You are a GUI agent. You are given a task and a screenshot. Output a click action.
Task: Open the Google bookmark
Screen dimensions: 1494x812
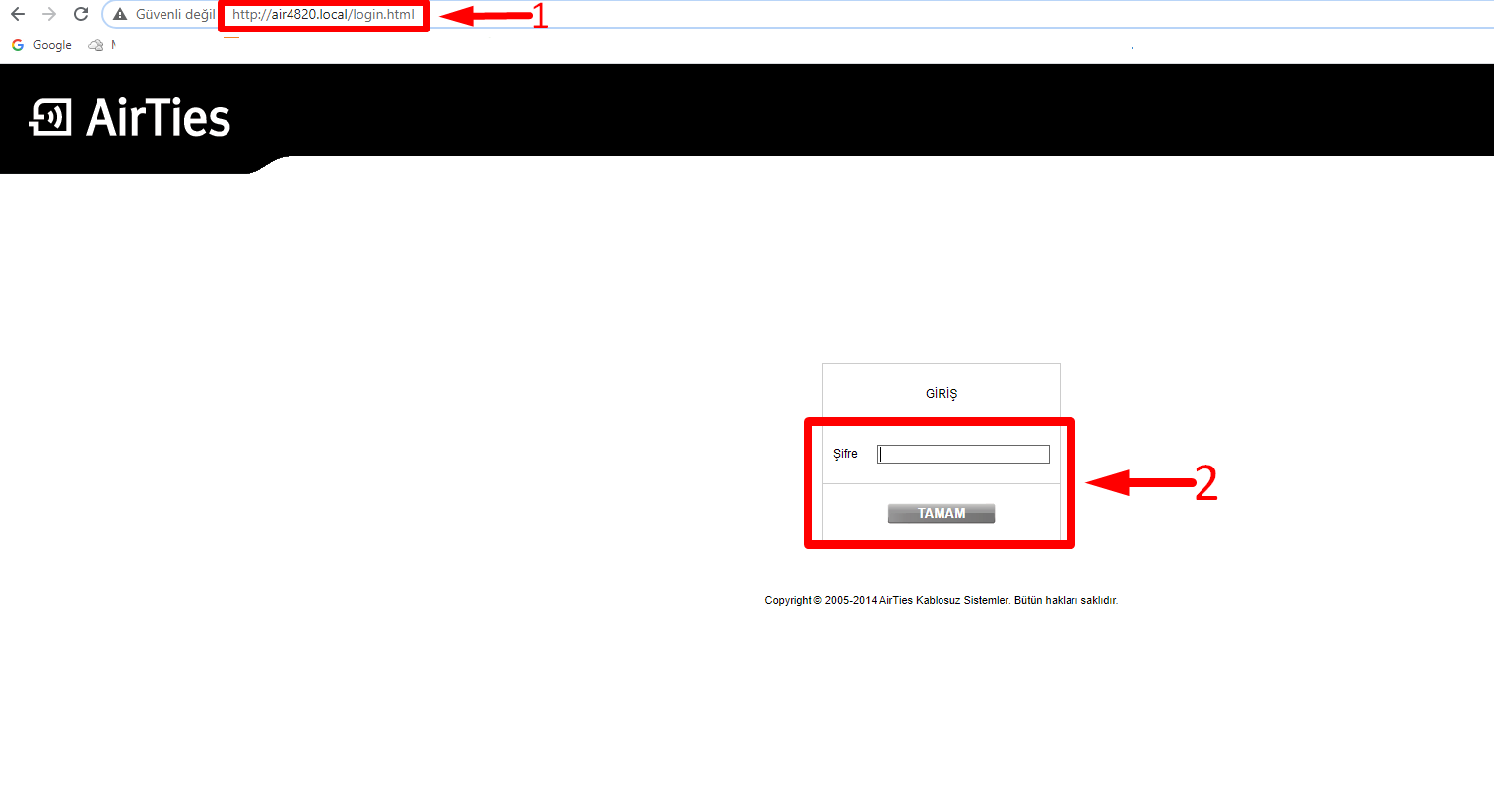point(42,45)
